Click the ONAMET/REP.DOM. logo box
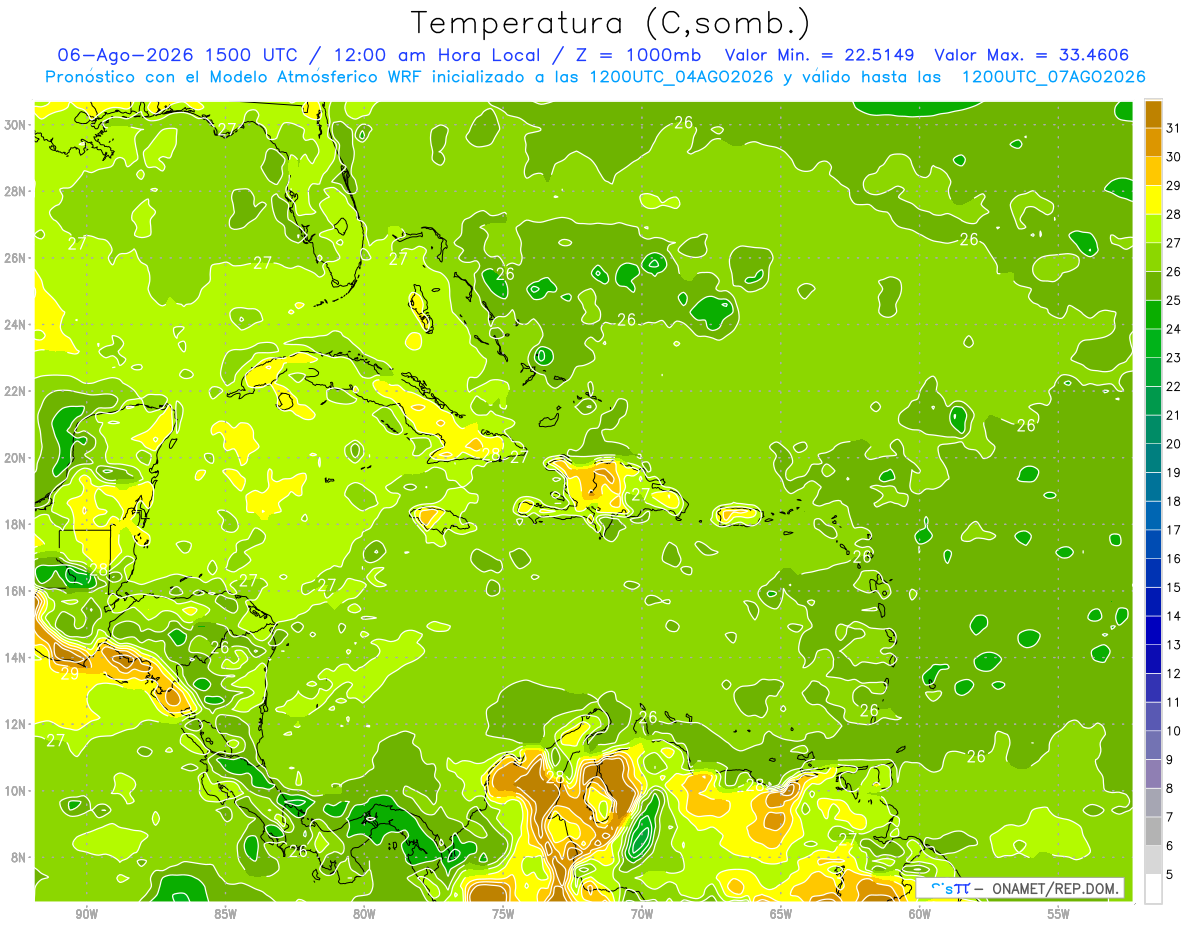The height and width of the screenshot is (927, 1200). 1020,888
